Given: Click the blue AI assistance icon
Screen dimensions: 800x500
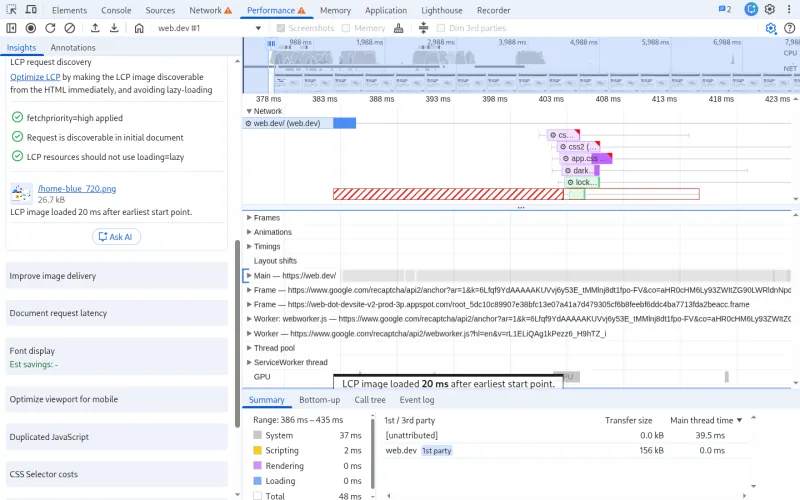Looking at the screenshot, I should 751,9.
